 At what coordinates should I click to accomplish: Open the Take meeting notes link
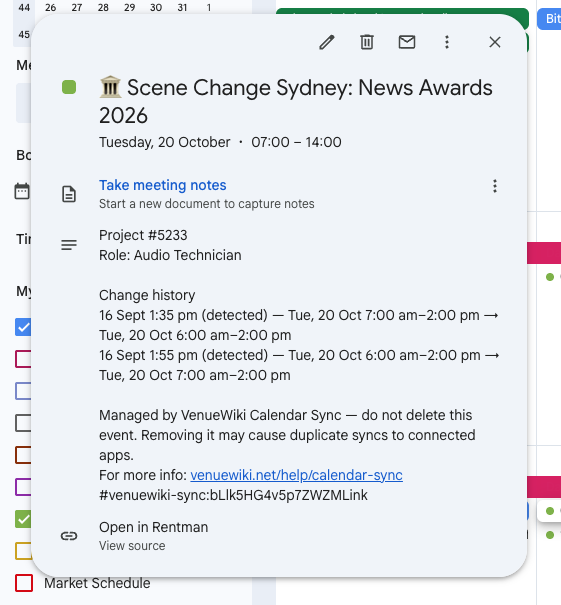(162, 185)
